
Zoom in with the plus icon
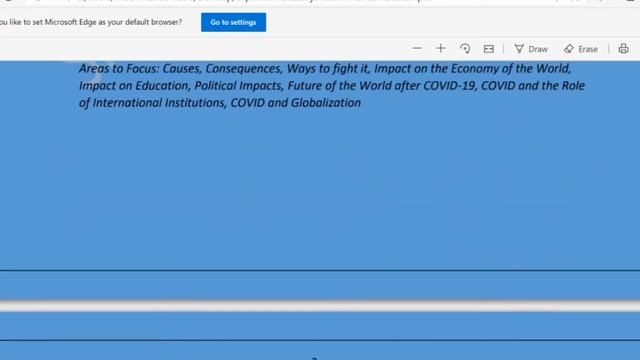(x=441, y=49)
